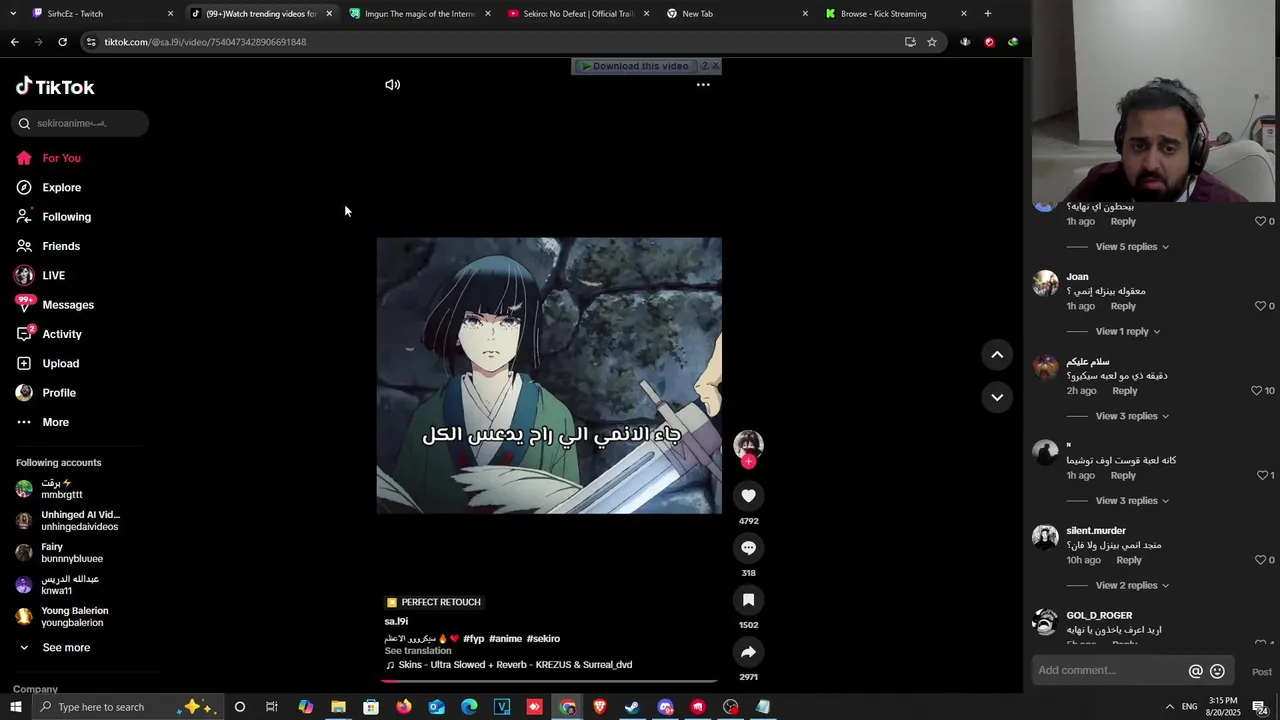Open the Unhinged AI Vid... followed account
Viewport: 1280px width, 720px height.
[68, 521]
